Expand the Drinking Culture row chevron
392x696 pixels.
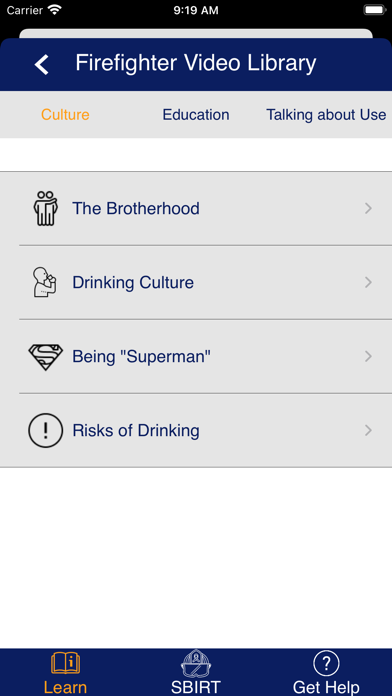click(368, 282)
